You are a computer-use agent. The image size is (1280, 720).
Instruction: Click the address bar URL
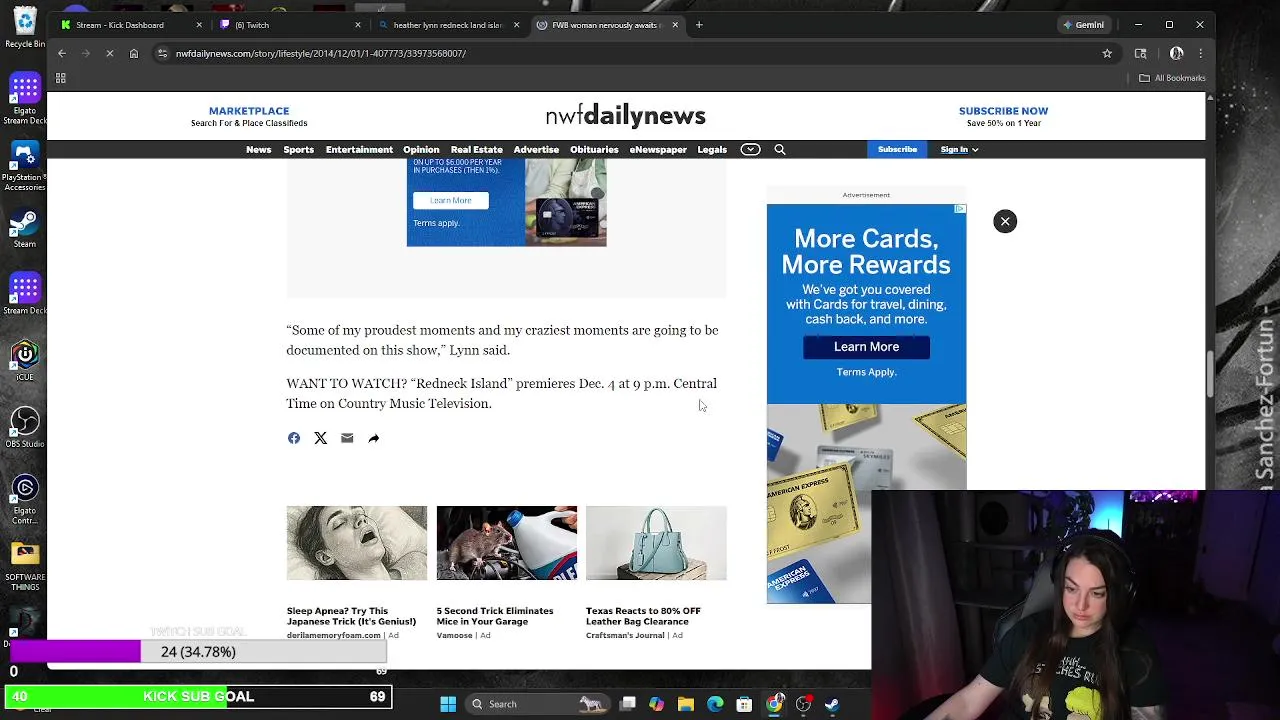[321, 53]
